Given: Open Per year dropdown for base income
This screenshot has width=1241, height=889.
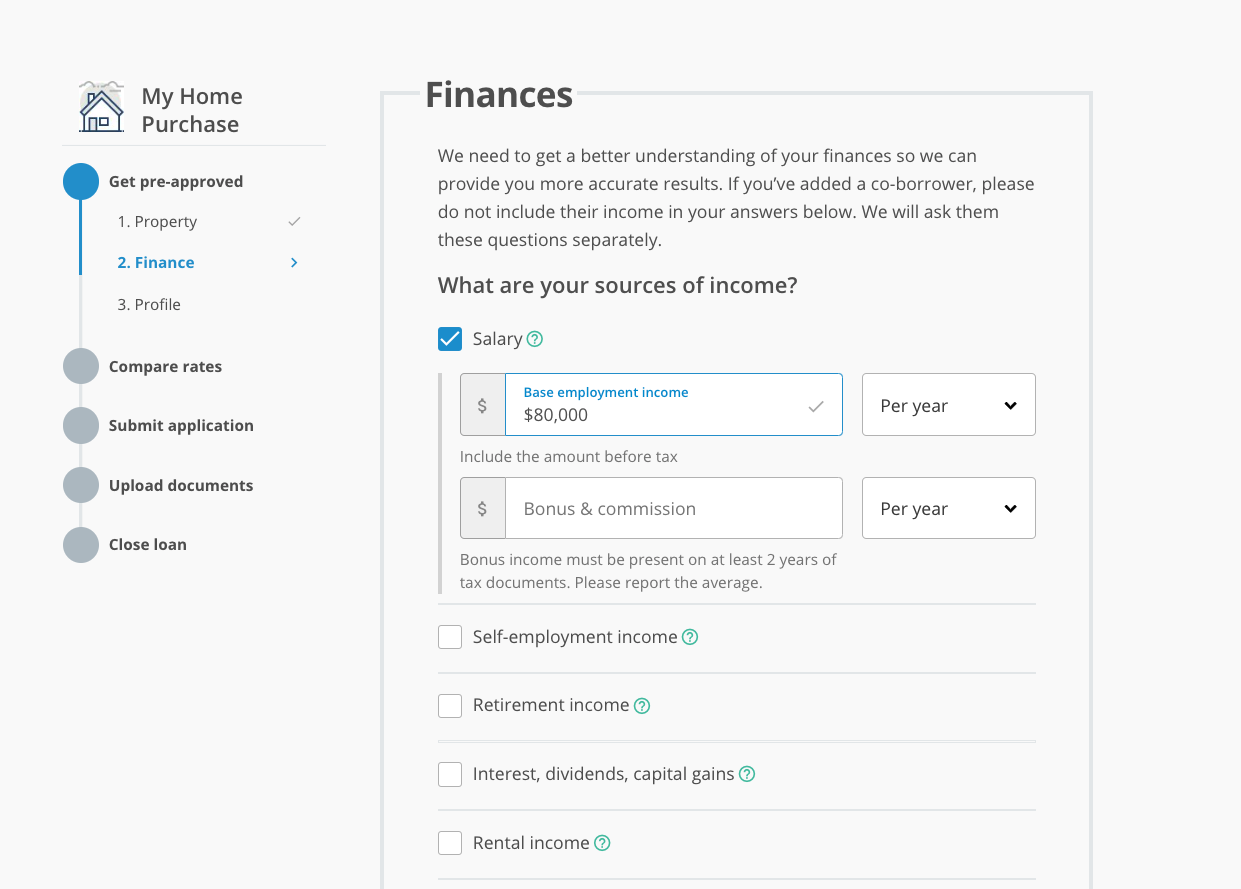Looking at the screenshot, I should pyautogui.click(x=949, y=405).
